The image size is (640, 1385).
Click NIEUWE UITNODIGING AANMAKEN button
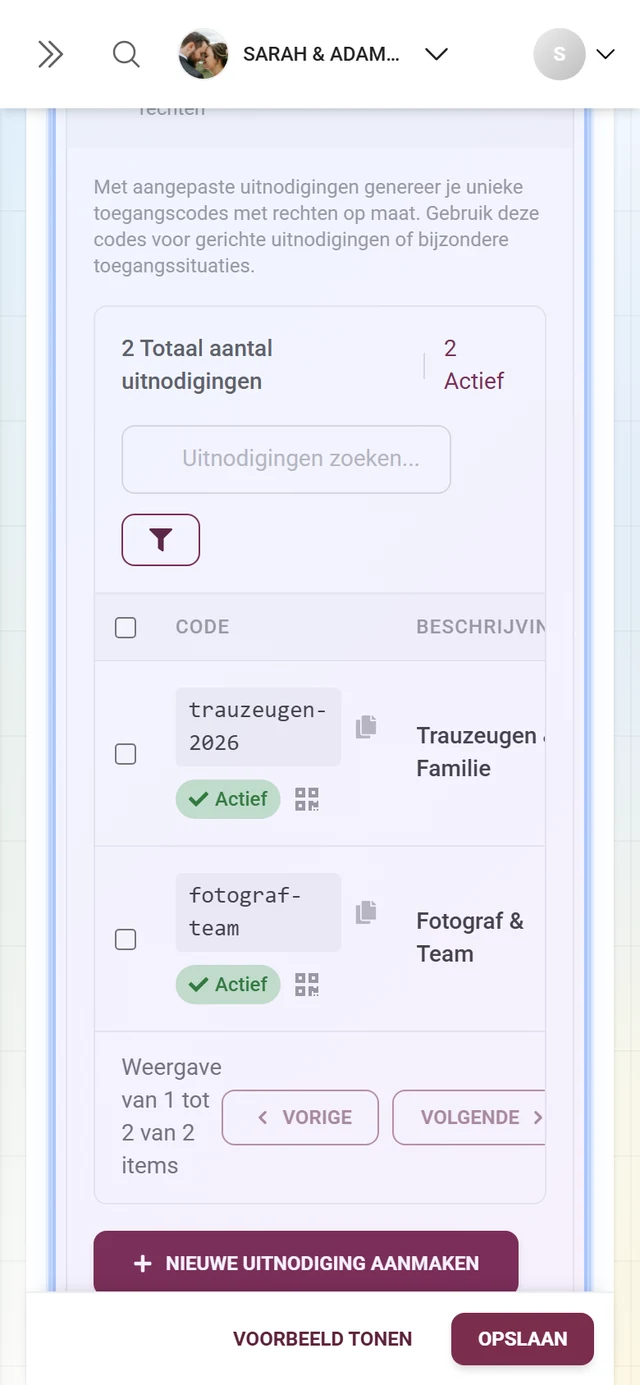(x=306, y=1263)
